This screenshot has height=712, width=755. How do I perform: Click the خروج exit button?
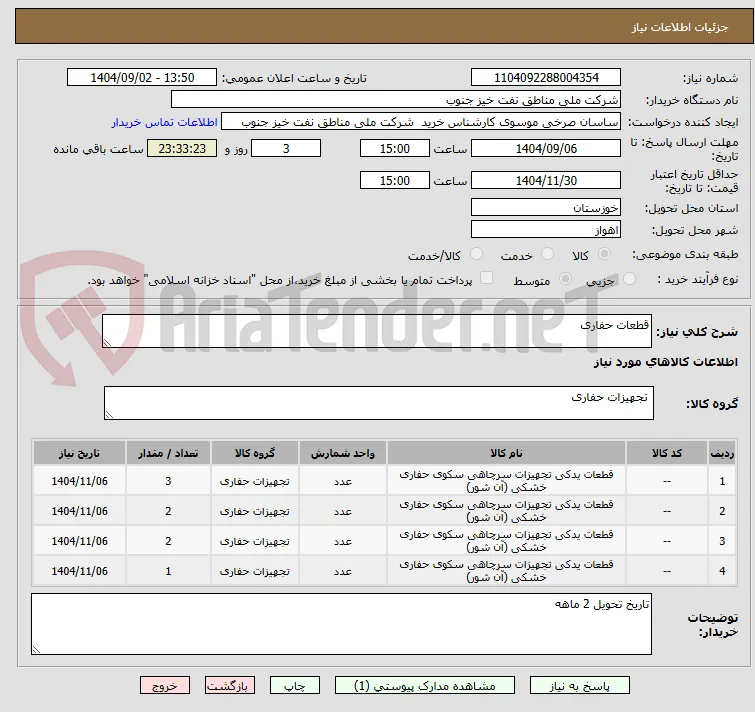165,685
